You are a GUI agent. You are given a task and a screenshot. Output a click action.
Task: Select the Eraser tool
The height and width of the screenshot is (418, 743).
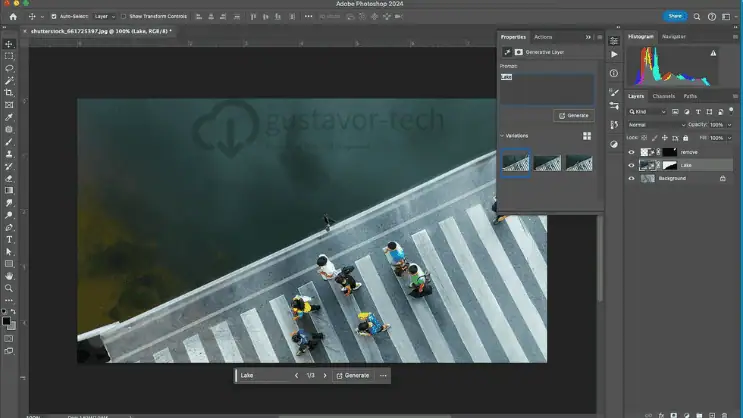coord(9,179)
